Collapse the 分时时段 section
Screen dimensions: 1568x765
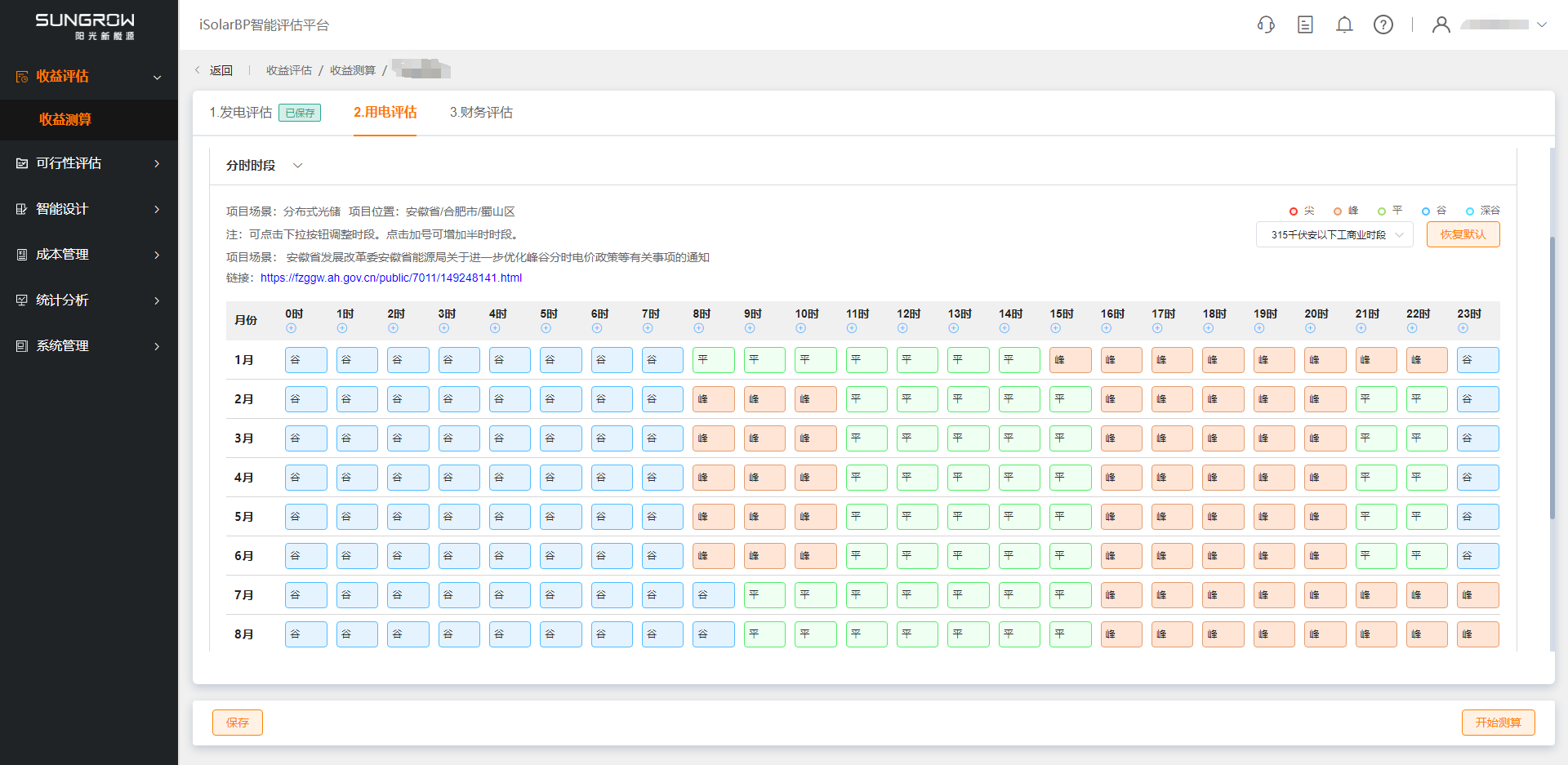point(298,166)
